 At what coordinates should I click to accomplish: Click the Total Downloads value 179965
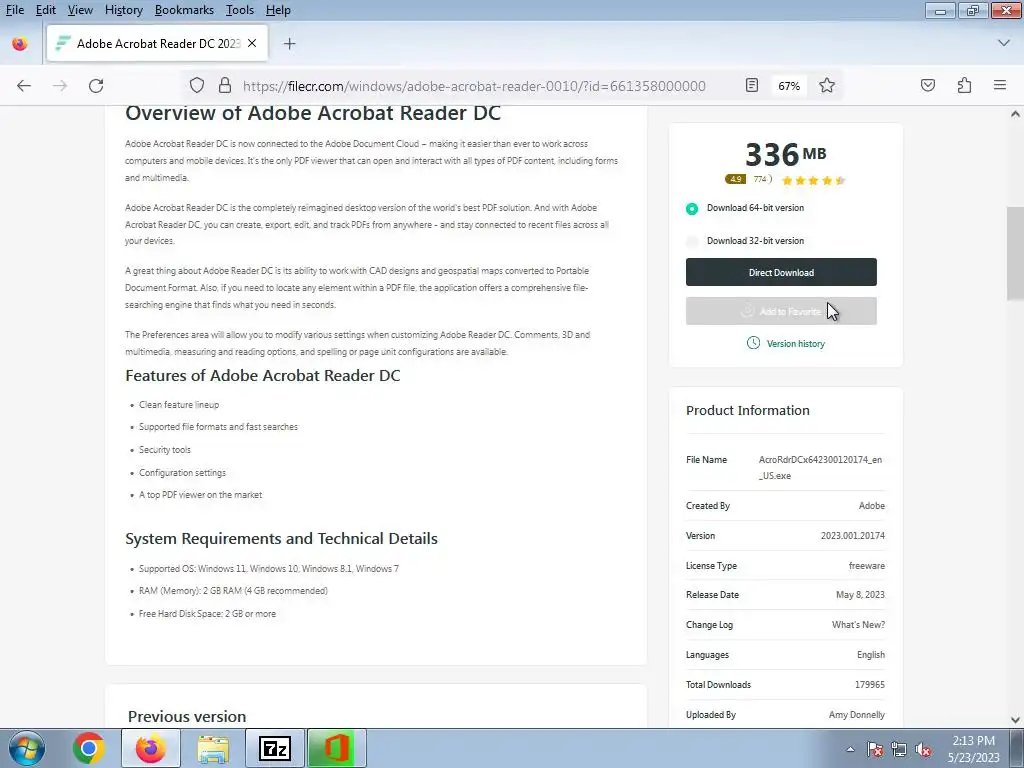(x=869, y=685)
